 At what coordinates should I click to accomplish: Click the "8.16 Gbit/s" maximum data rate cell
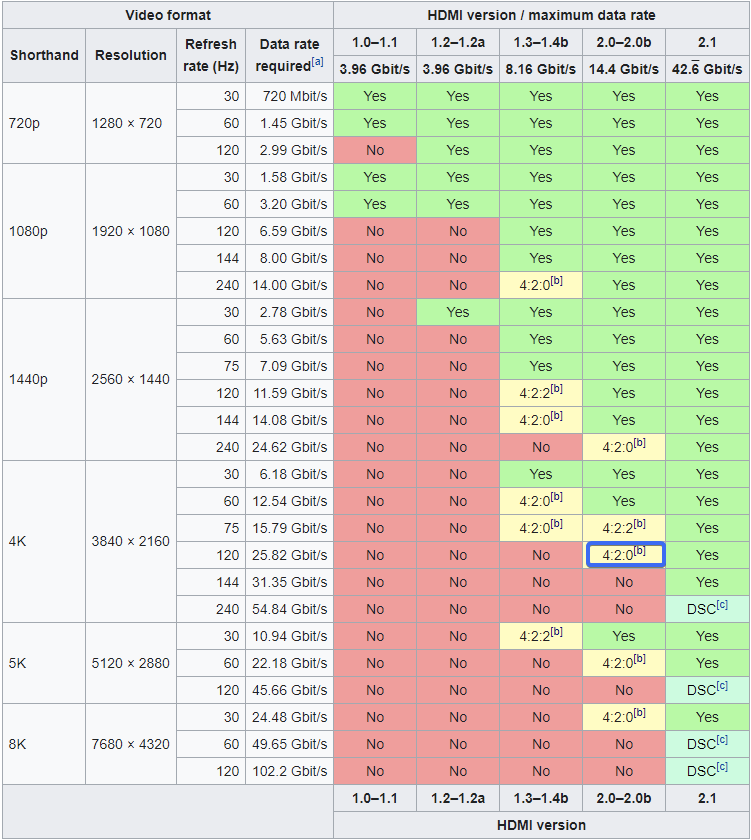pos(540,69)
